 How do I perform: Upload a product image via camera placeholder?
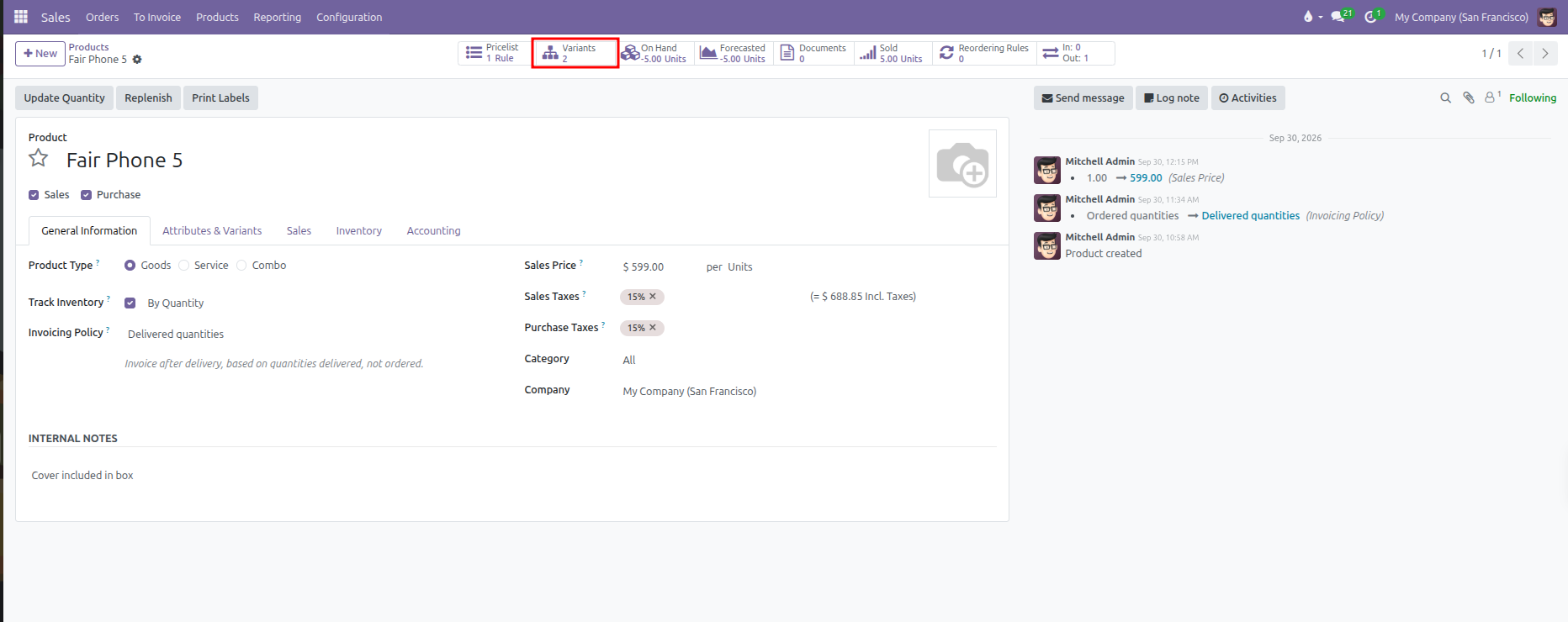(x=962, y=163)
